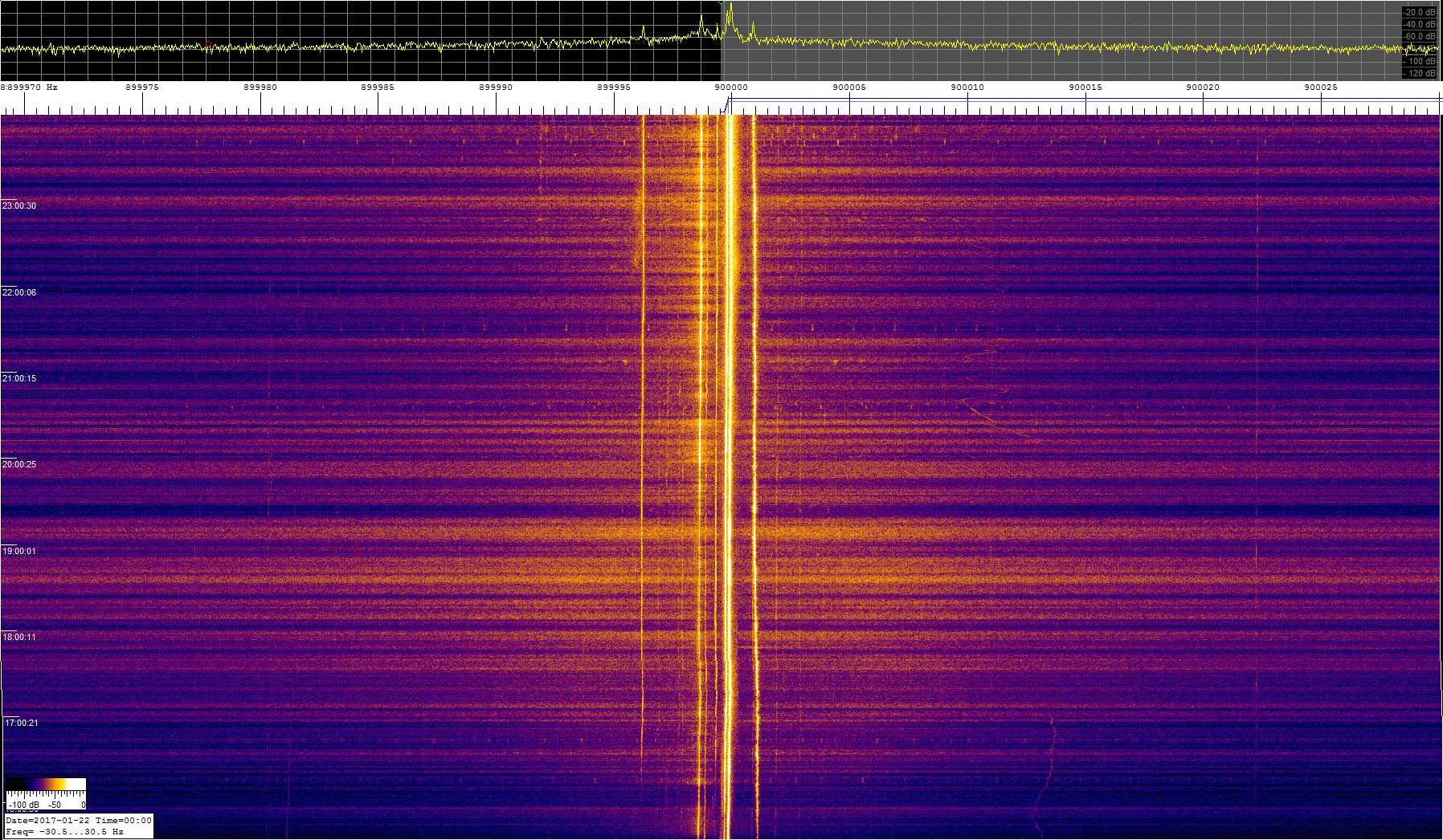Click the Freq= -30.5...30.5 Hz text
Viewport: 1443px width, 840px height.
click(64, 832)
